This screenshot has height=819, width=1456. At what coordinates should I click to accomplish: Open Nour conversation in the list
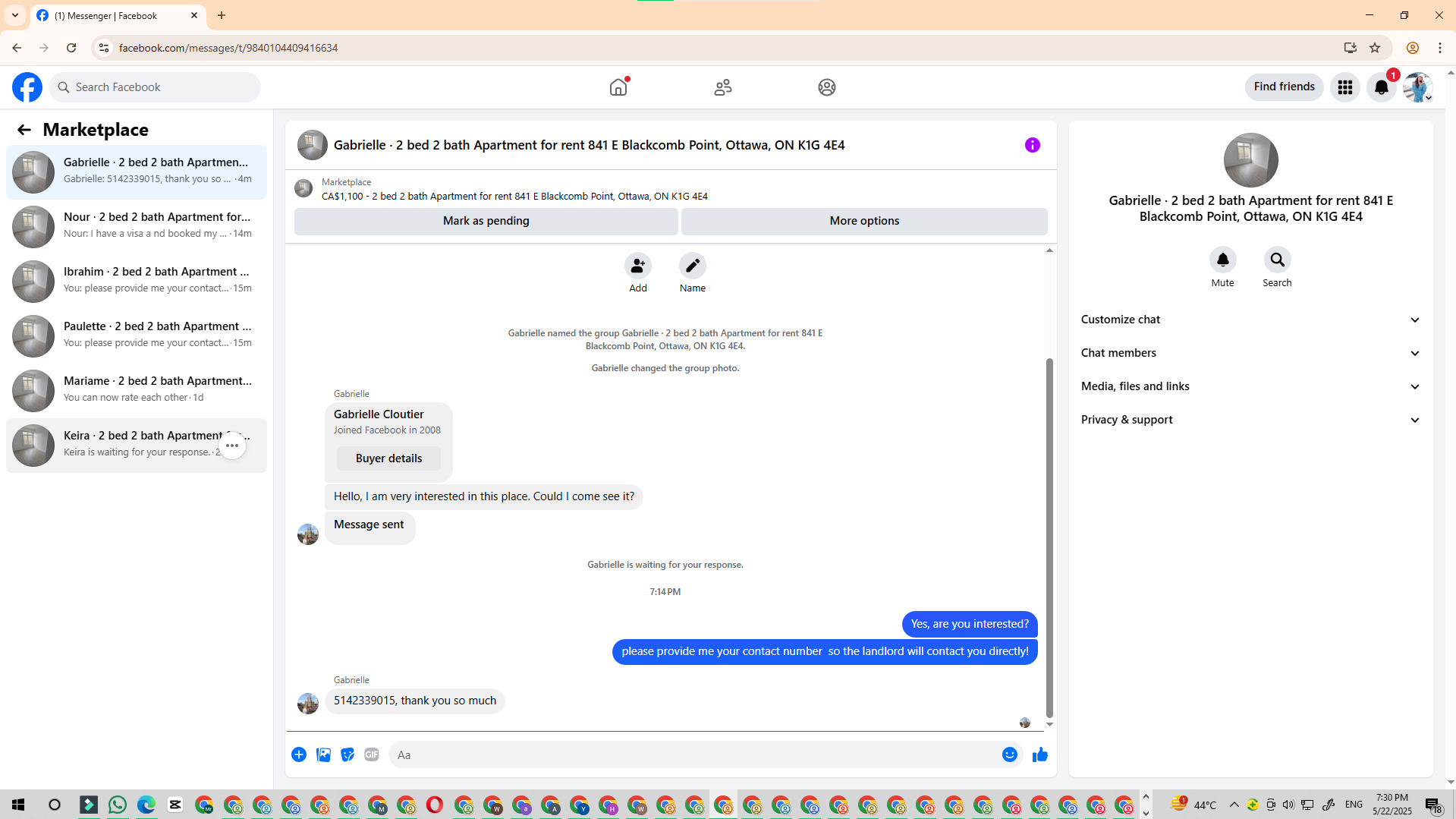[x=137, y=227]
